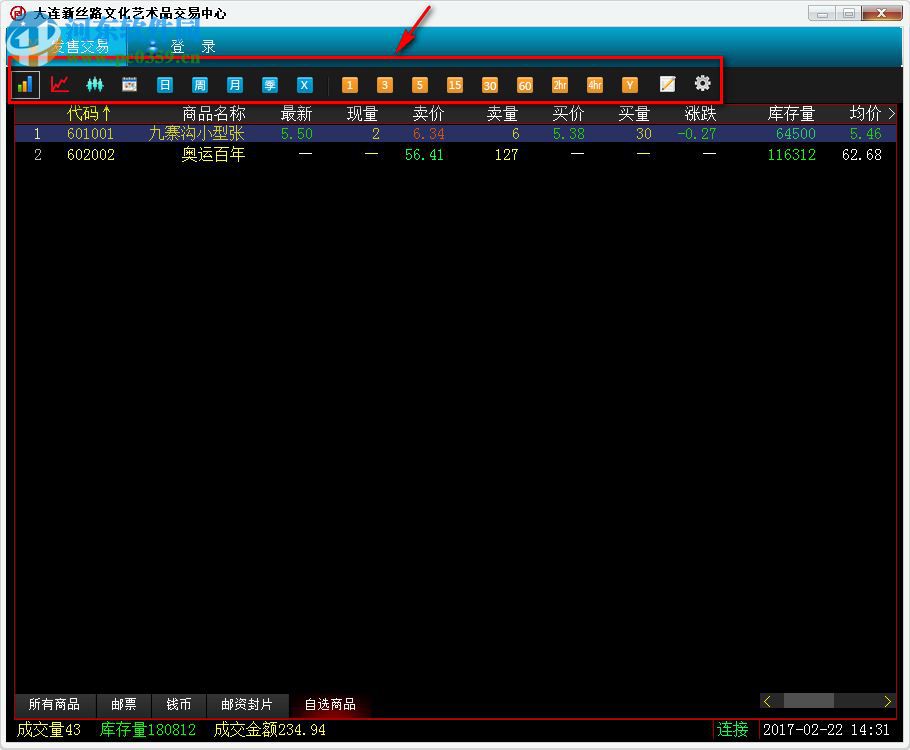Select 5-minute period

tap(420, 85)
